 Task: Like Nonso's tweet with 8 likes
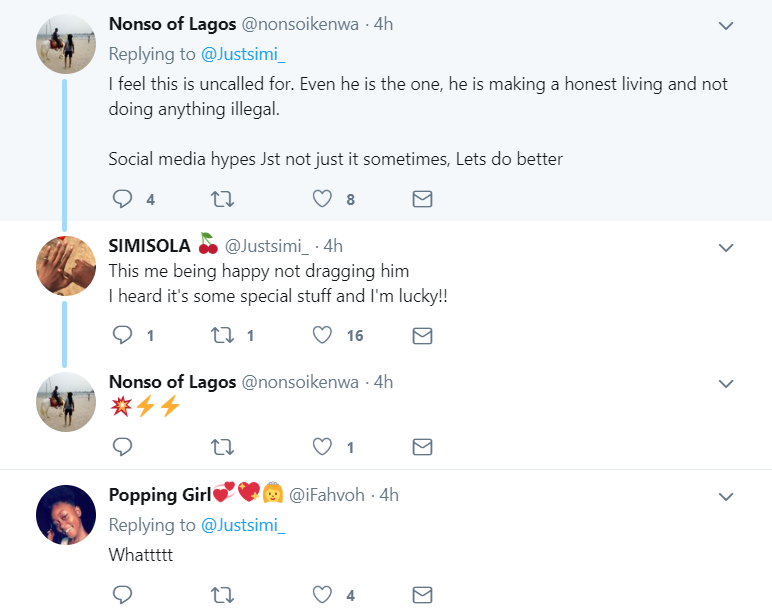pos(322,199)
